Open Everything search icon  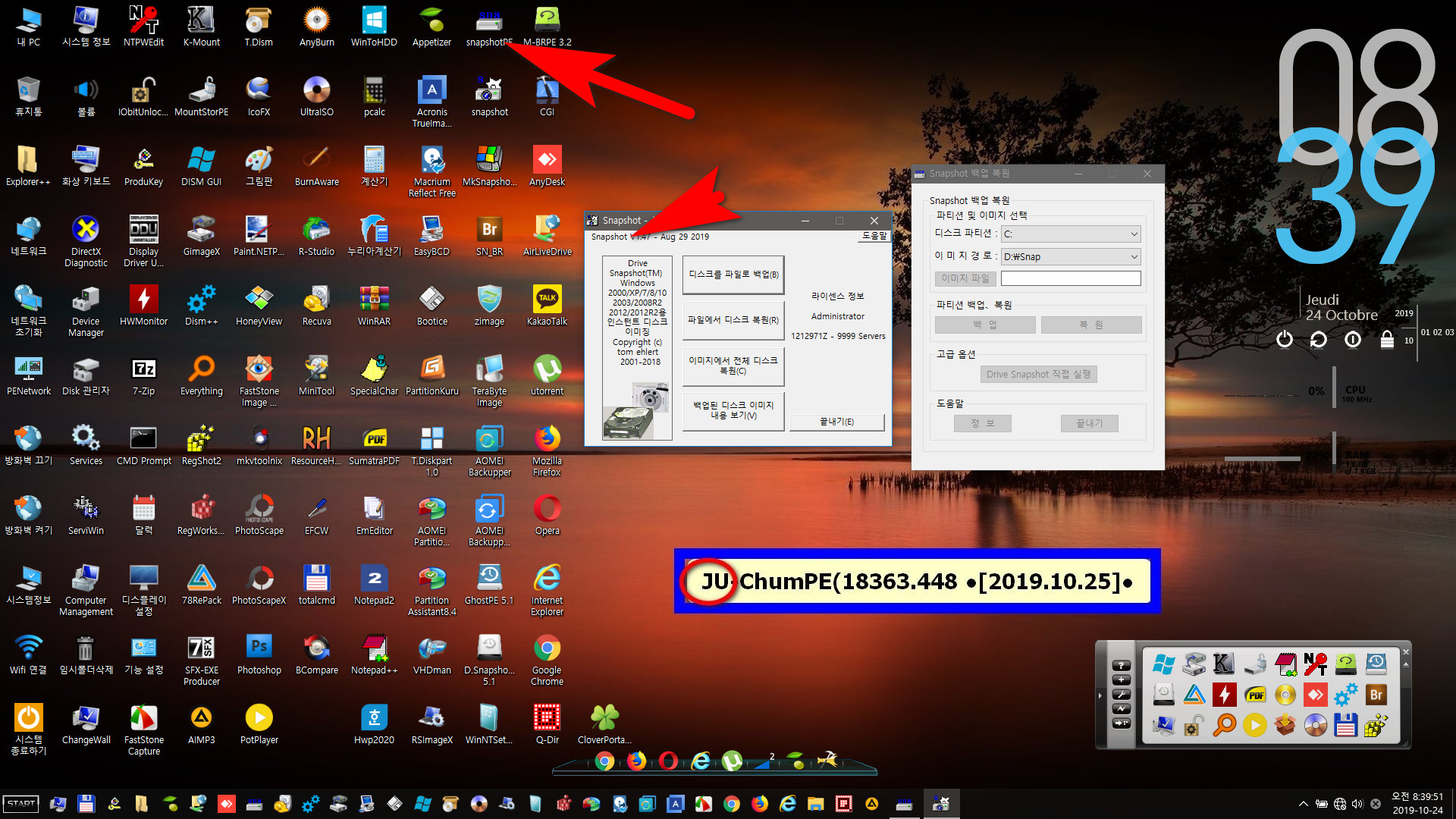click(x=201, y=375)
